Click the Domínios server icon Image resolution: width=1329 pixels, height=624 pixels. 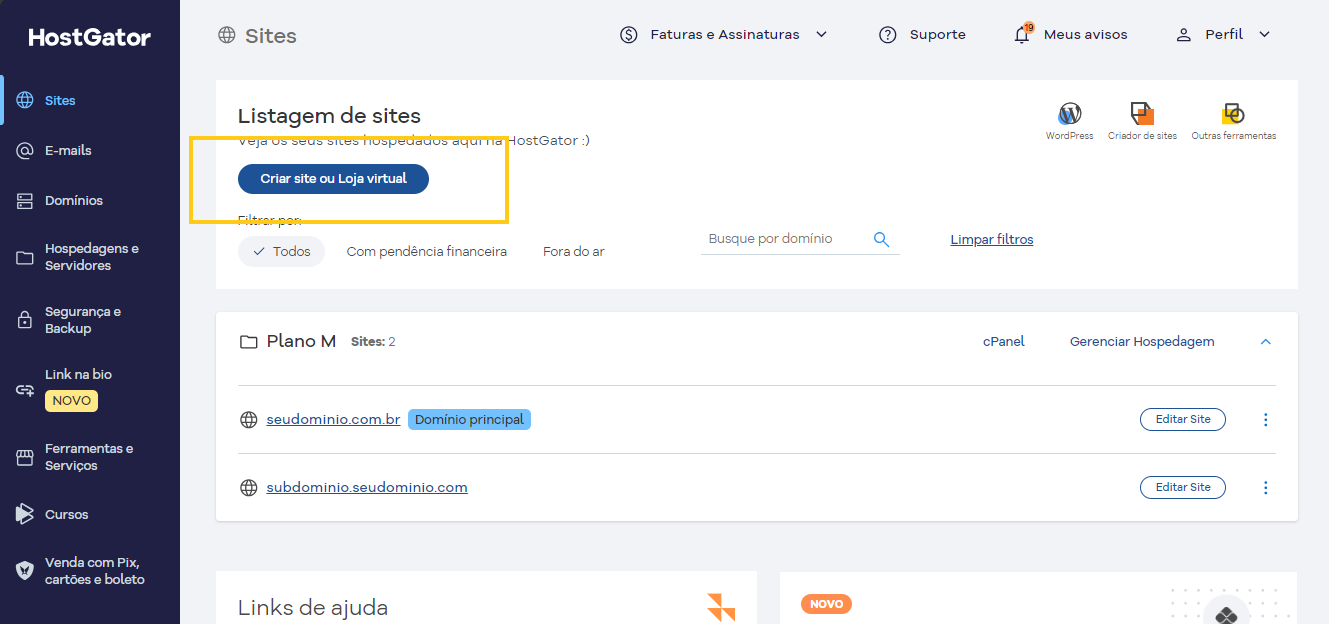25,201
